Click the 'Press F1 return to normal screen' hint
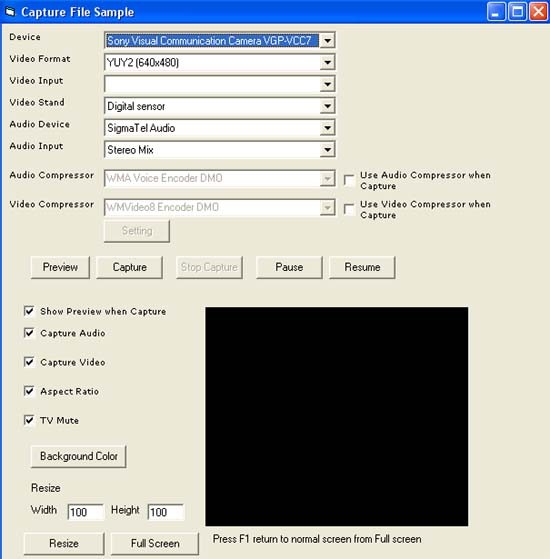Image resolution: width=550 pixels, height=559 pixels. [317, 539]
